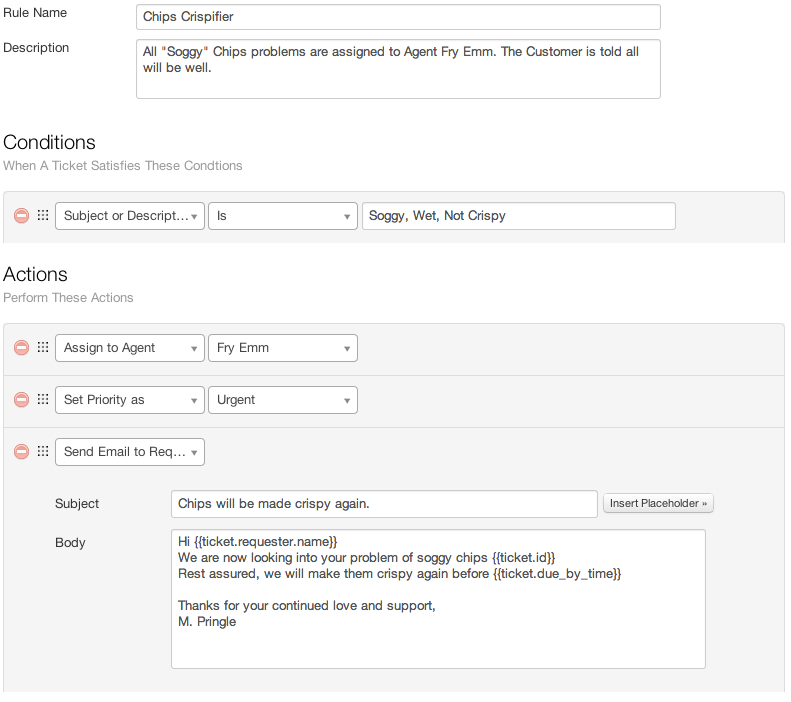Delete the Send Email to Requester action
Screen dimensions: 791x702
tap(21, 452)
